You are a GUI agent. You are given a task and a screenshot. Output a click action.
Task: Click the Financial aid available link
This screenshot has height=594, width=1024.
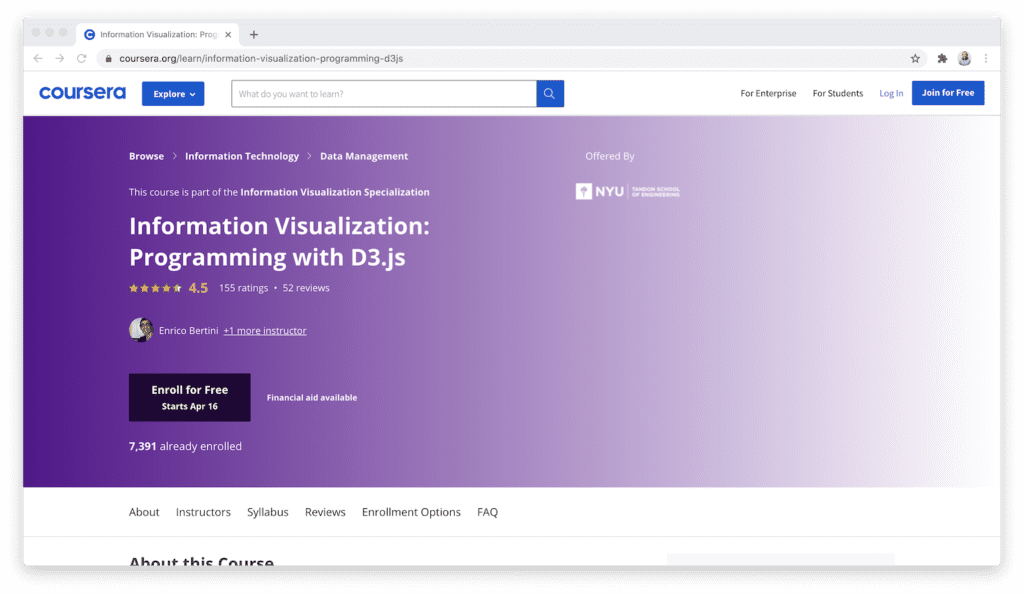tap(312, 398)
